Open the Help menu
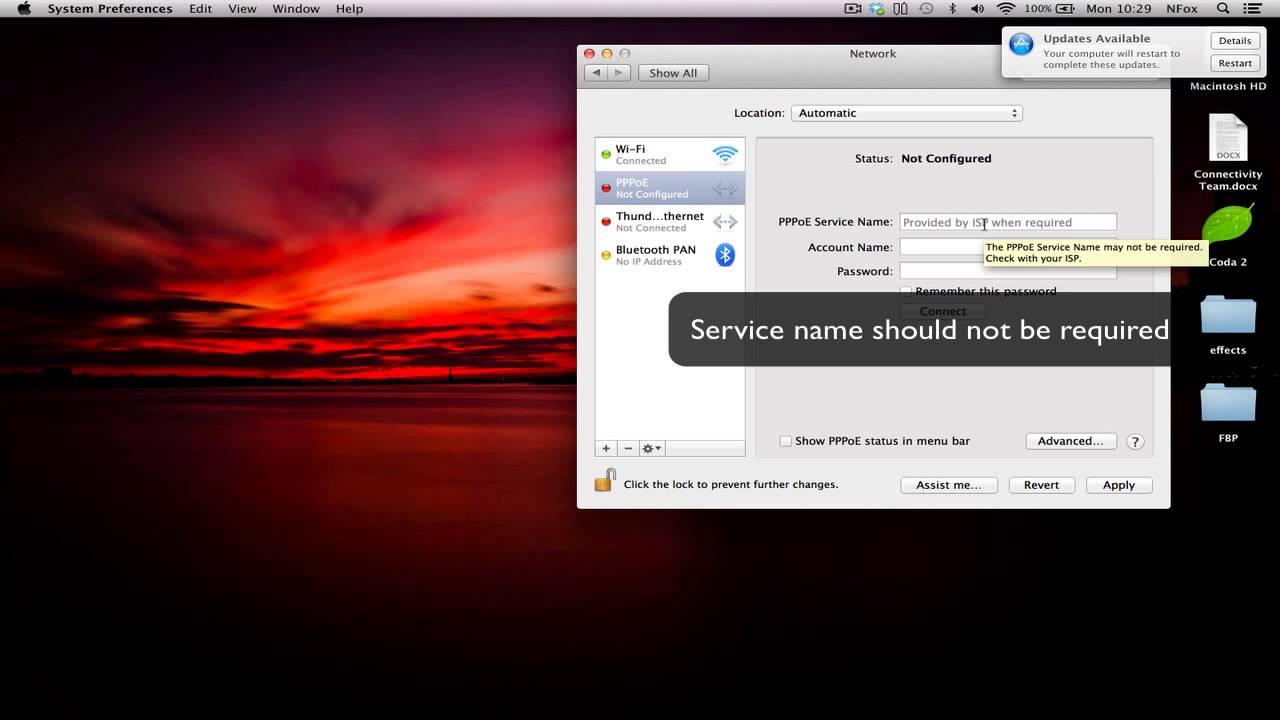Screen dimensions: 1280x720 point(349,9)
